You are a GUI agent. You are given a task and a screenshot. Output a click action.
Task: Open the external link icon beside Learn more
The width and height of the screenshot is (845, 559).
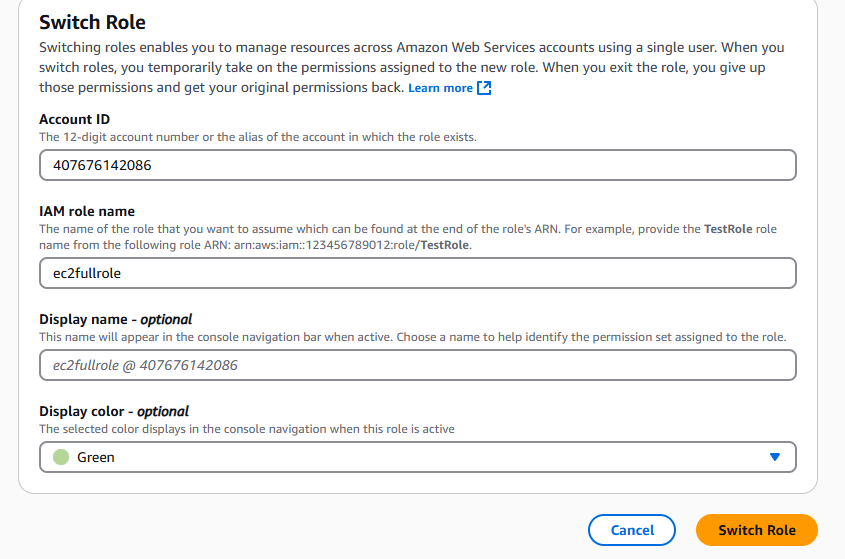point(484,88)
